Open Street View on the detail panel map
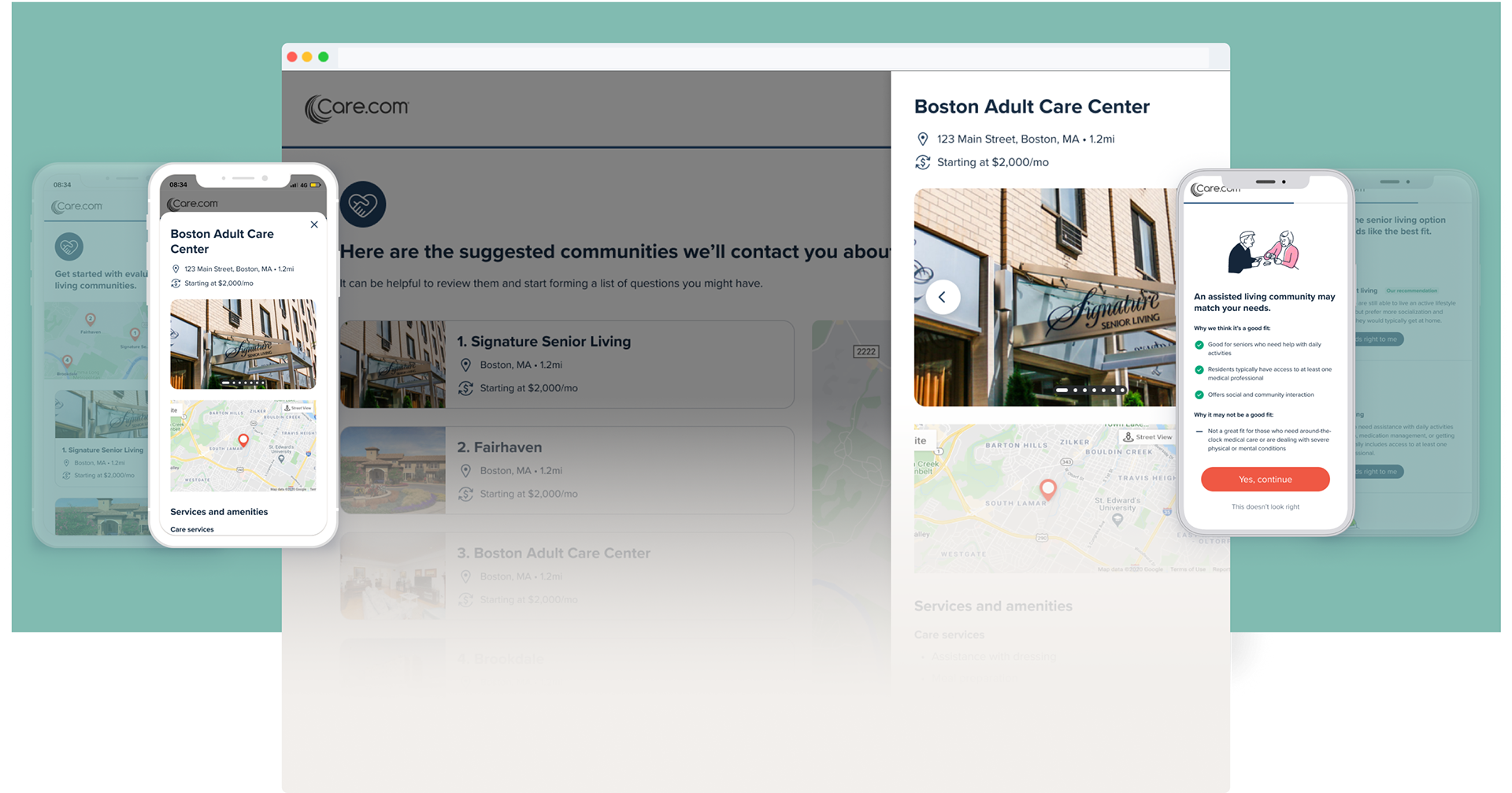This screenshot has width=1512, height=793. (1147, 437)
